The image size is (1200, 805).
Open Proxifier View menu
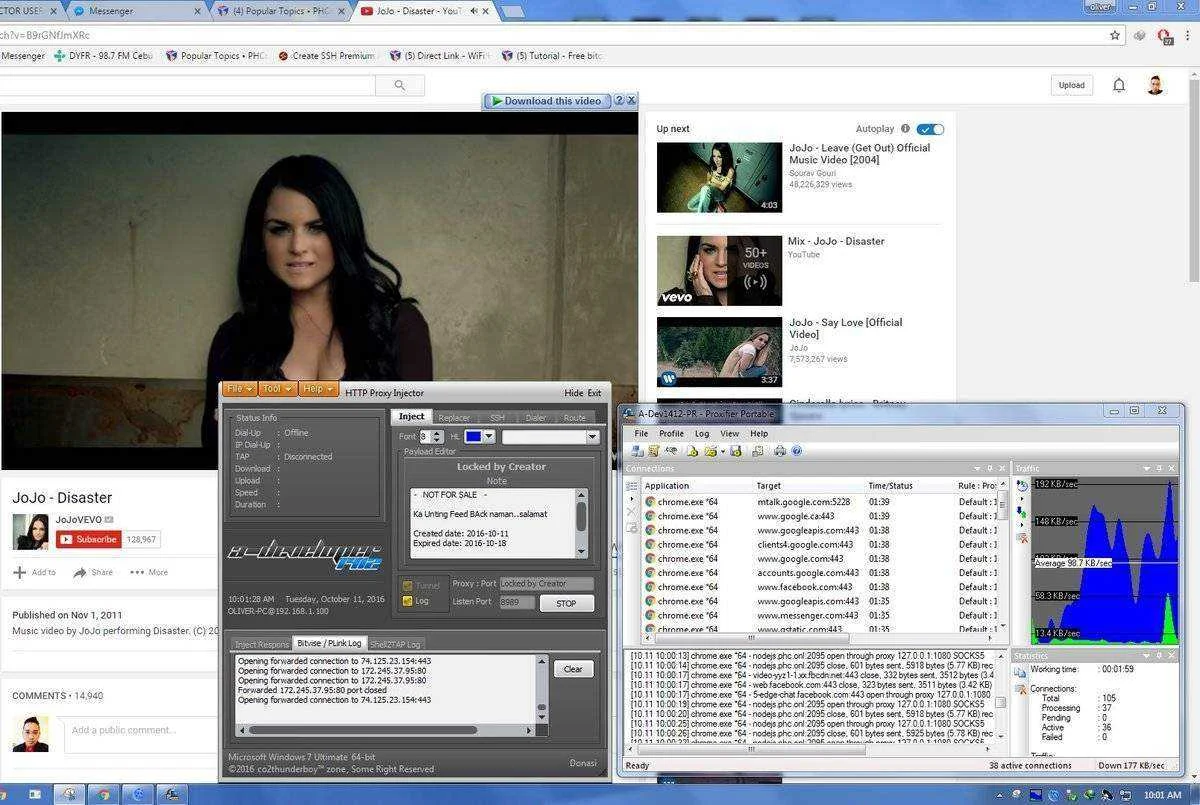pyautogui.click(x=730, y=434)
